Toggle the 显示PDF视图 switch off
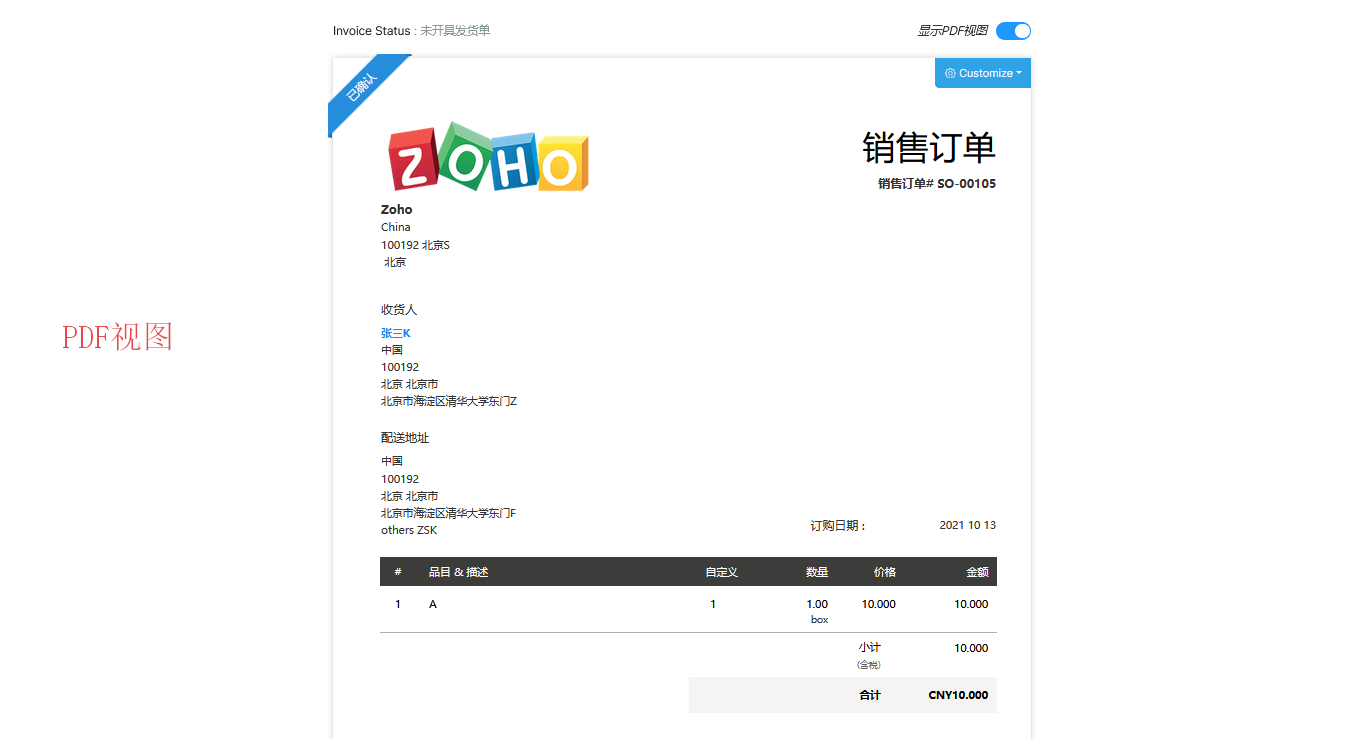Screen dimensions: 1364x739 (1013, 31)
